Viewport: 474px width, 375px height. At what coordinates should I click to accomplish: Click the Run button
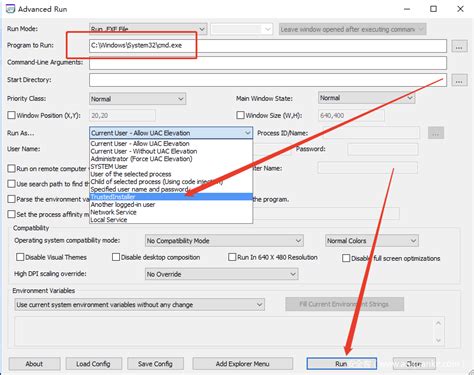coord(342,364)
